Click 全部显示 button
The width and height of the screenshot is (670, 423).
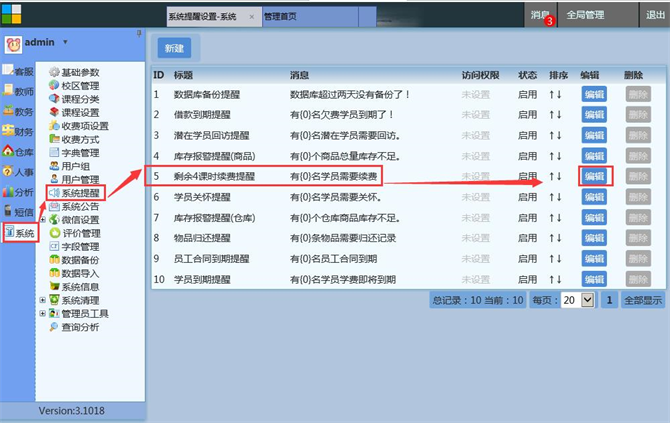coord(643,300)
